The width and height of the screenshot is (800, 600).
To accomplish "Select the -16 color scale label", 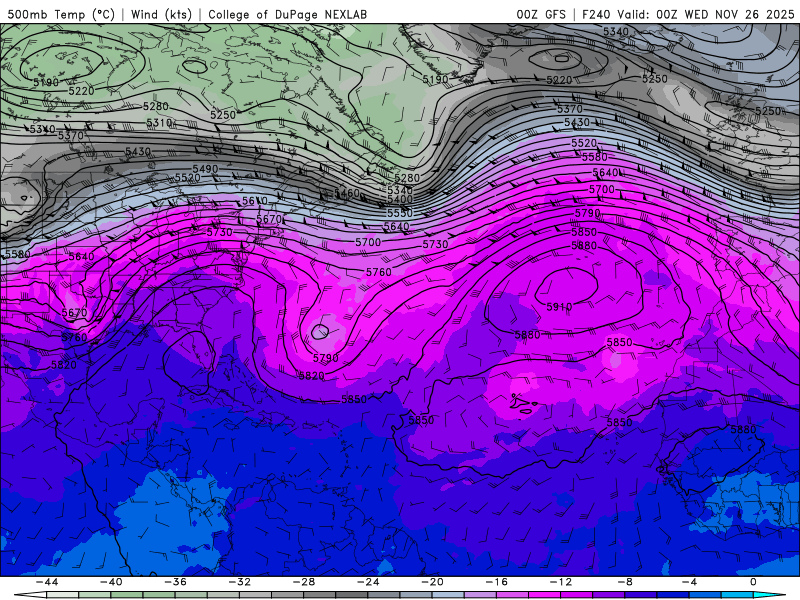I will tap(496, 582).
